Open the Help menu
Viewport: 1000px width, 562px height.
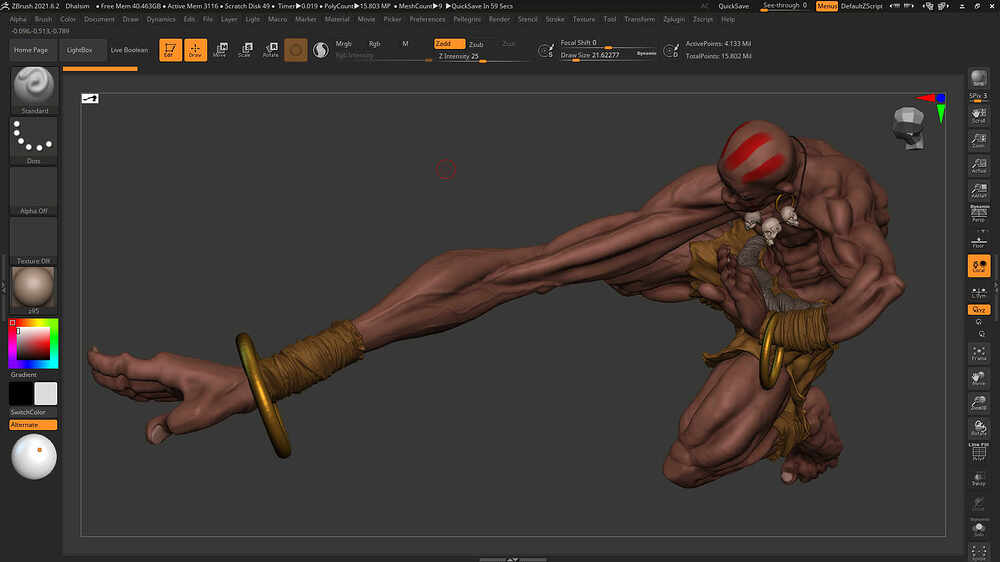[x=728, y=19]
